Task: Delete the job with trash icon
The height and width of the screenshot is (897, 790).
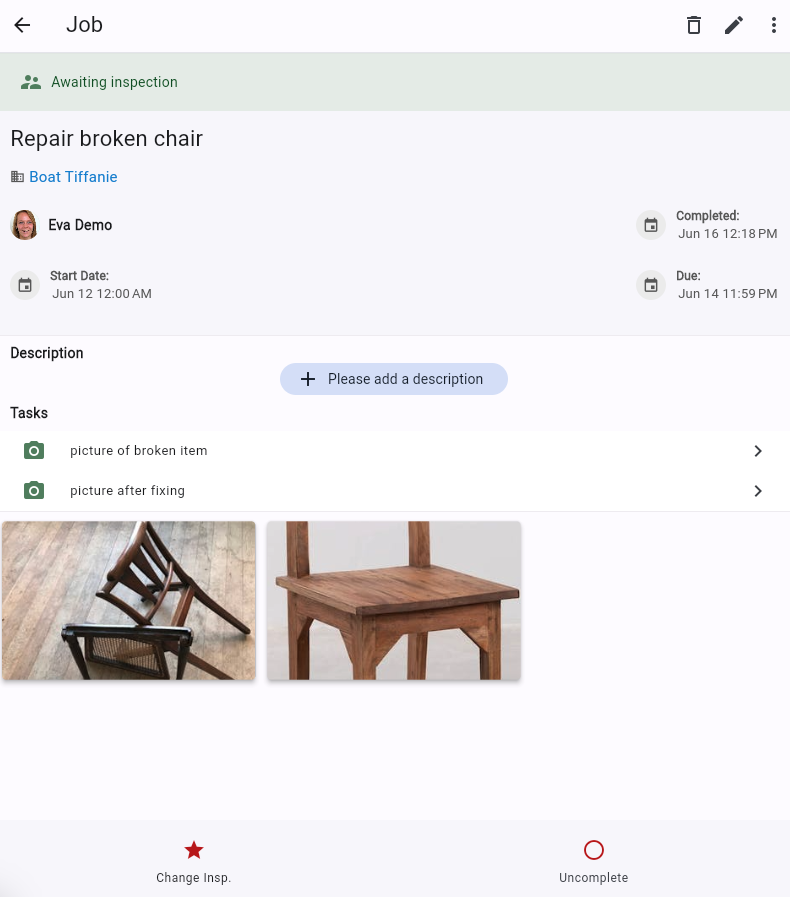Action: point(693,26)
